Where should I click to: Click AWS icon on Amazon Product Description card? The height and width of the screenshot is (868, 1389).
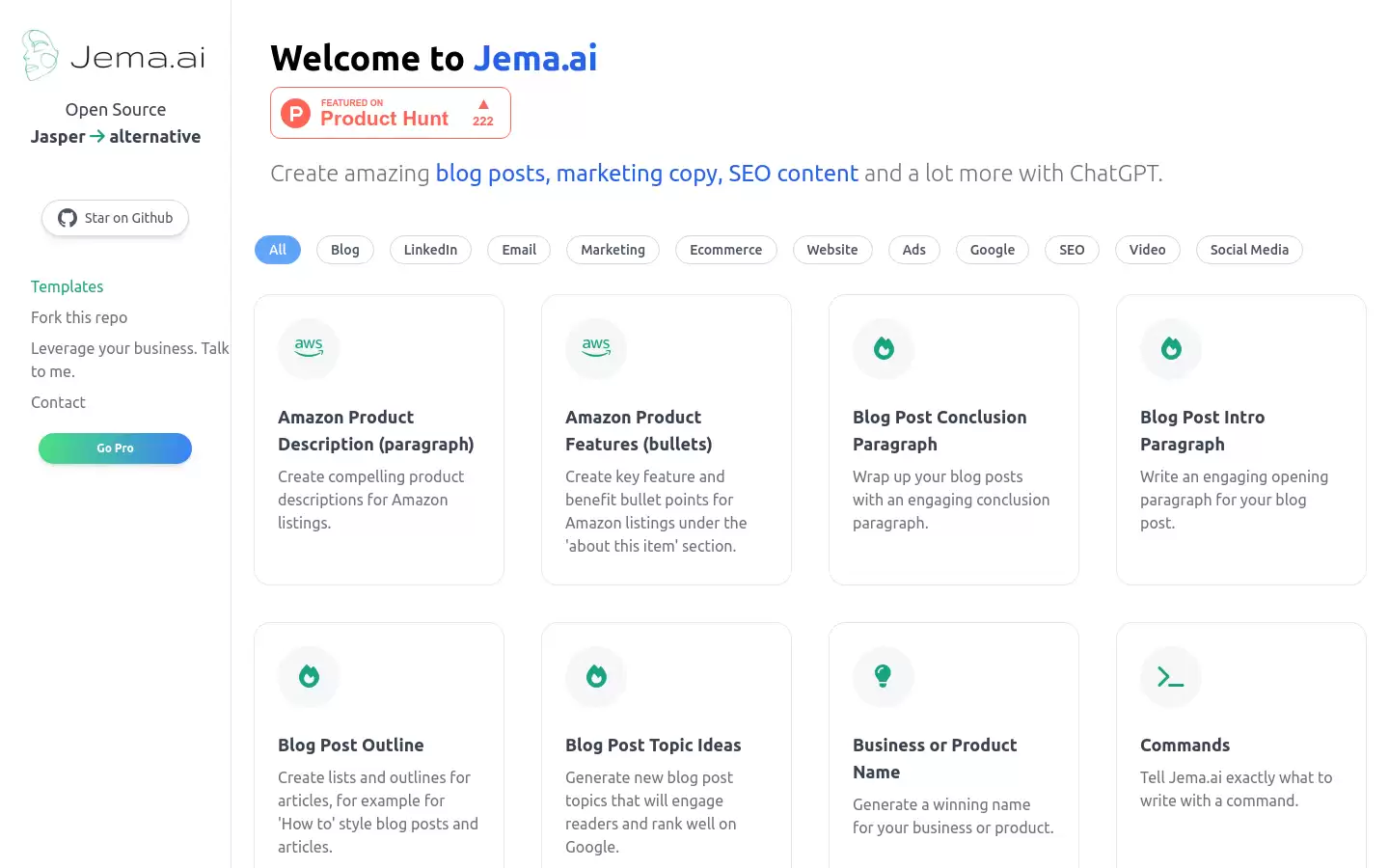point(309,348)
